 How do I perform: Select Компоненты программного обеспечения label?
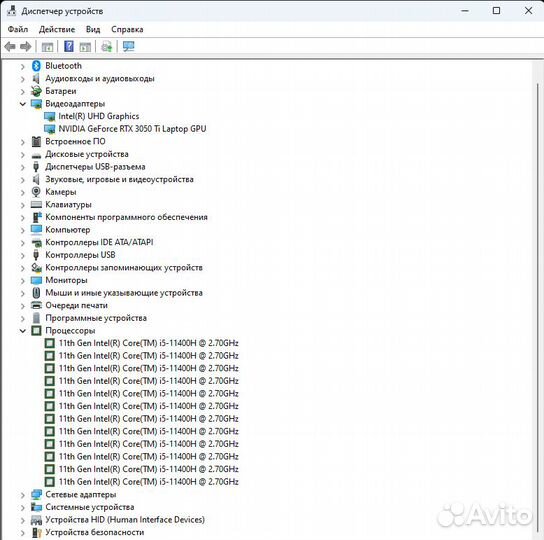126,217
